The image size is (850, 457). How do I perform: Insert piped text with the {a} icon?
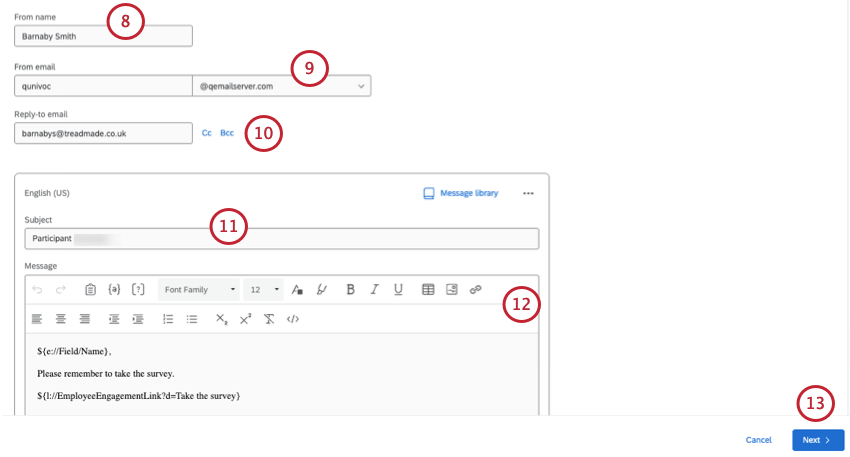(114, 289)
